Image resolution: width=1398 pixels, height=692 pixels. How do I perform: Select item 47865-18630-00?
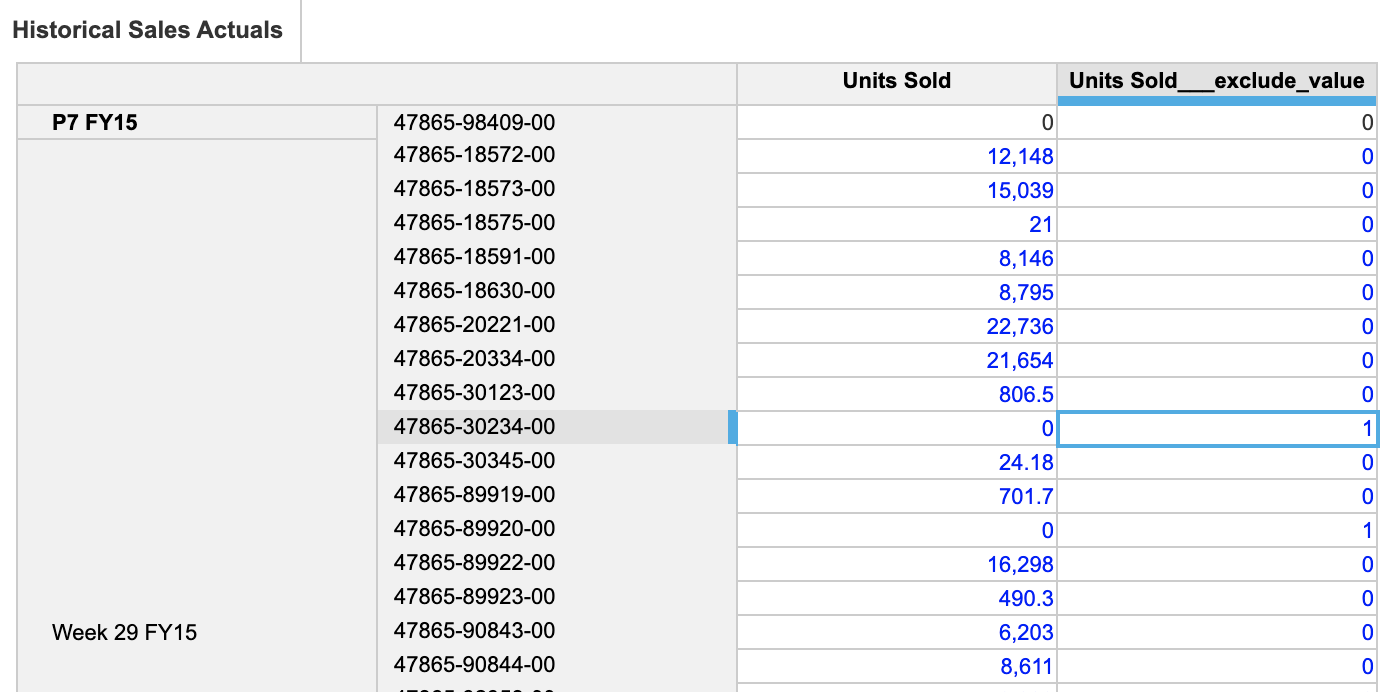[x=557, y=292]
